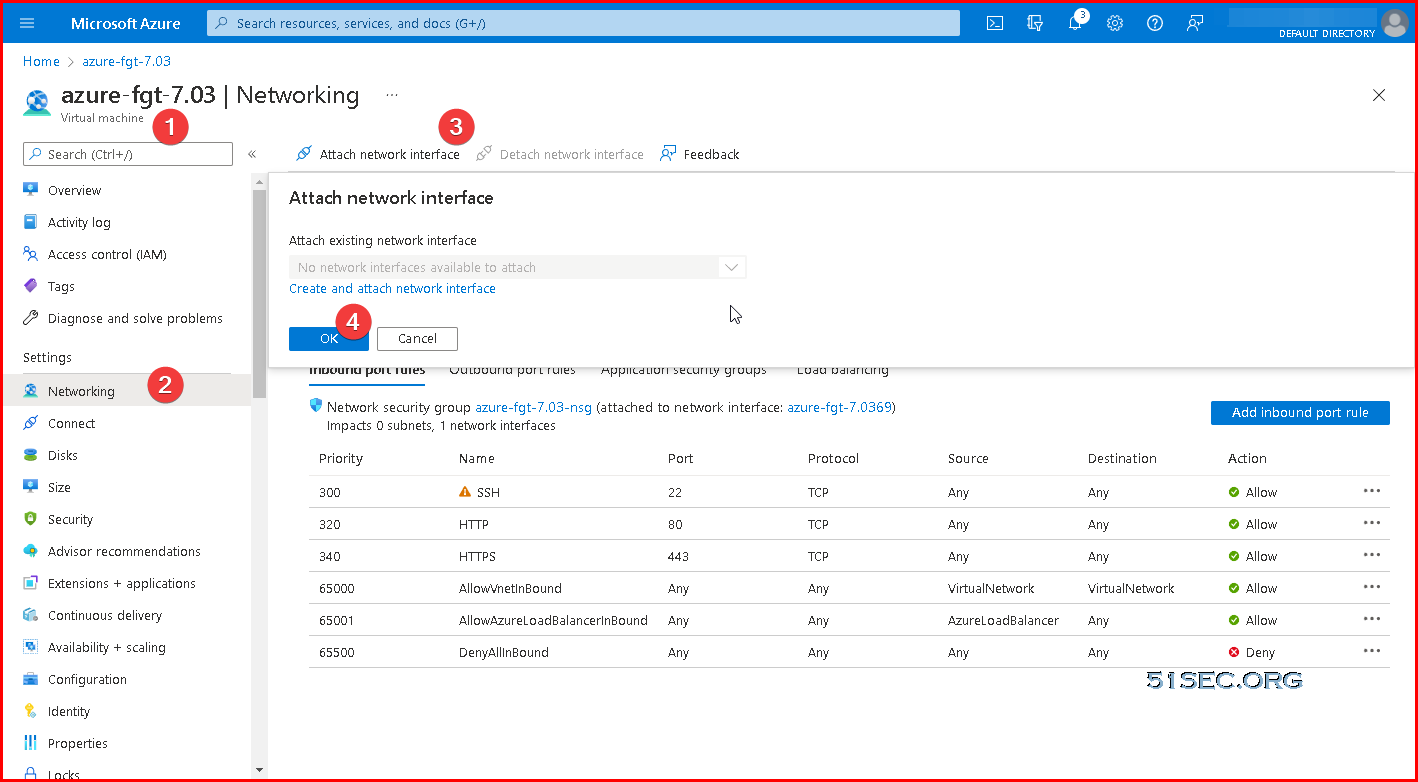
Task: Click the global search resources box
Action: [x=583, y=23]
